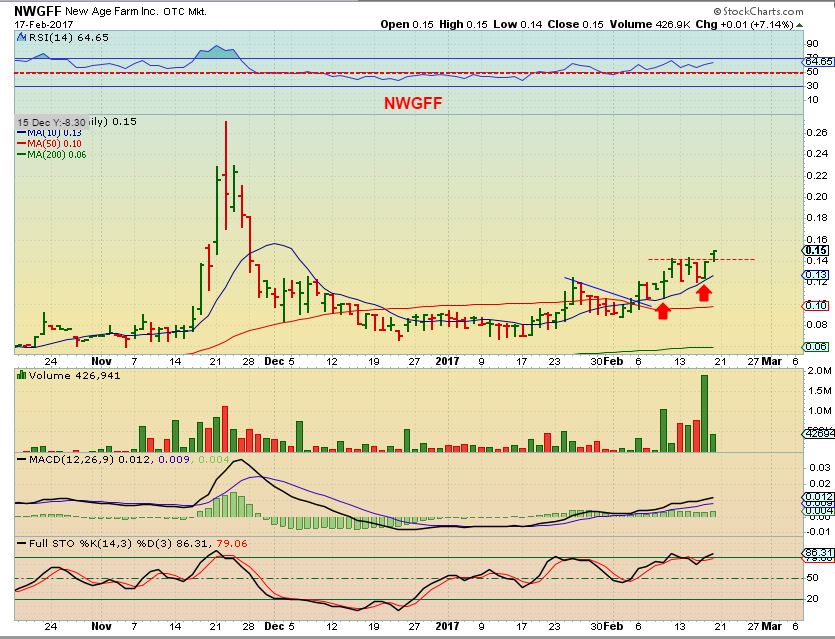Click the 30 level on RSI axis
This screenshot has height=639, width=835.
tap(813, 85)
